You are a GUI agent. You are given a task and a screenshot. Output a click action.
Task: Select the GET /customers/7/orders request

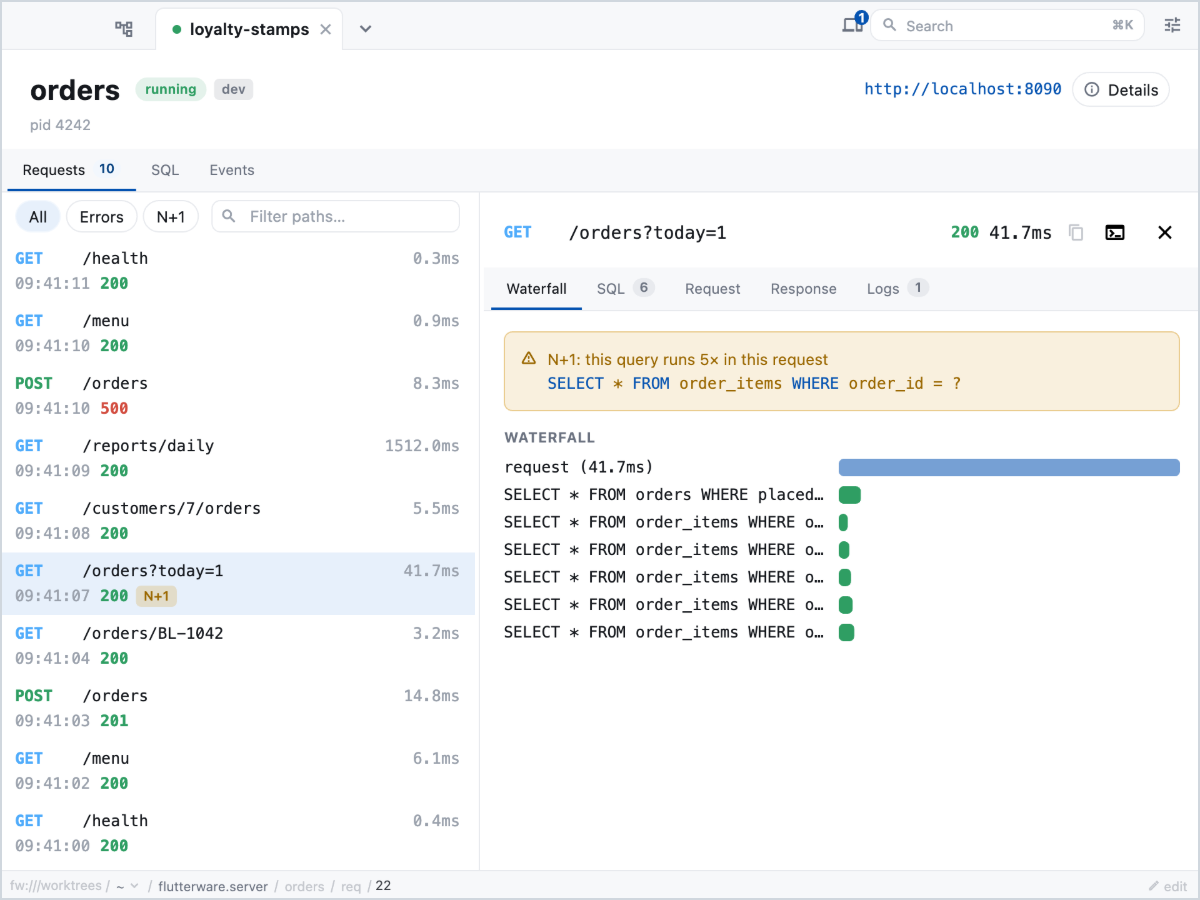[238, 521]
